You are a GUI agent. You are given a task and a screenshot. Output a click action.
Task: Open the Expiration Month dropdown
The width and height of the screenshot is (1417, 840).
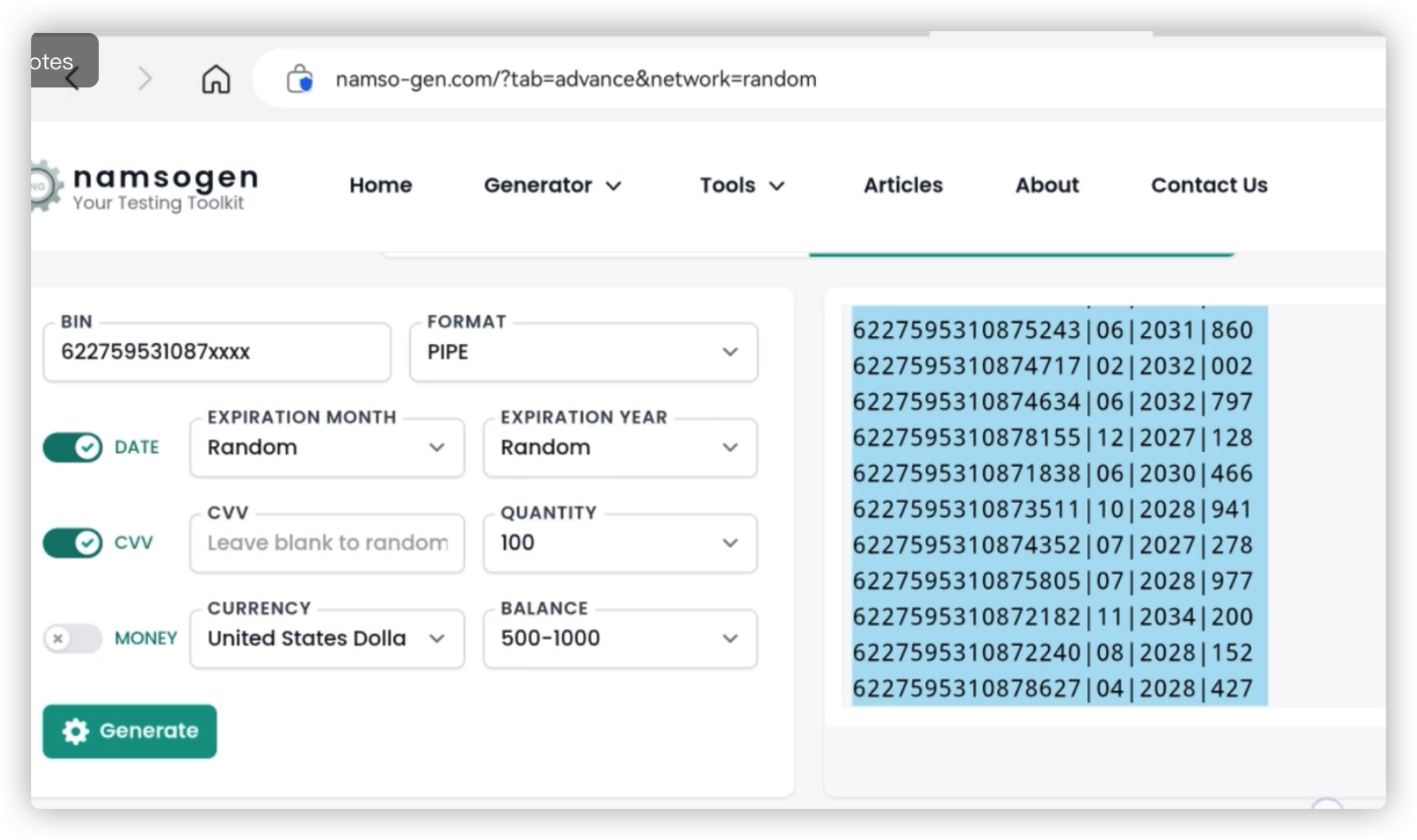pos(327,448)
